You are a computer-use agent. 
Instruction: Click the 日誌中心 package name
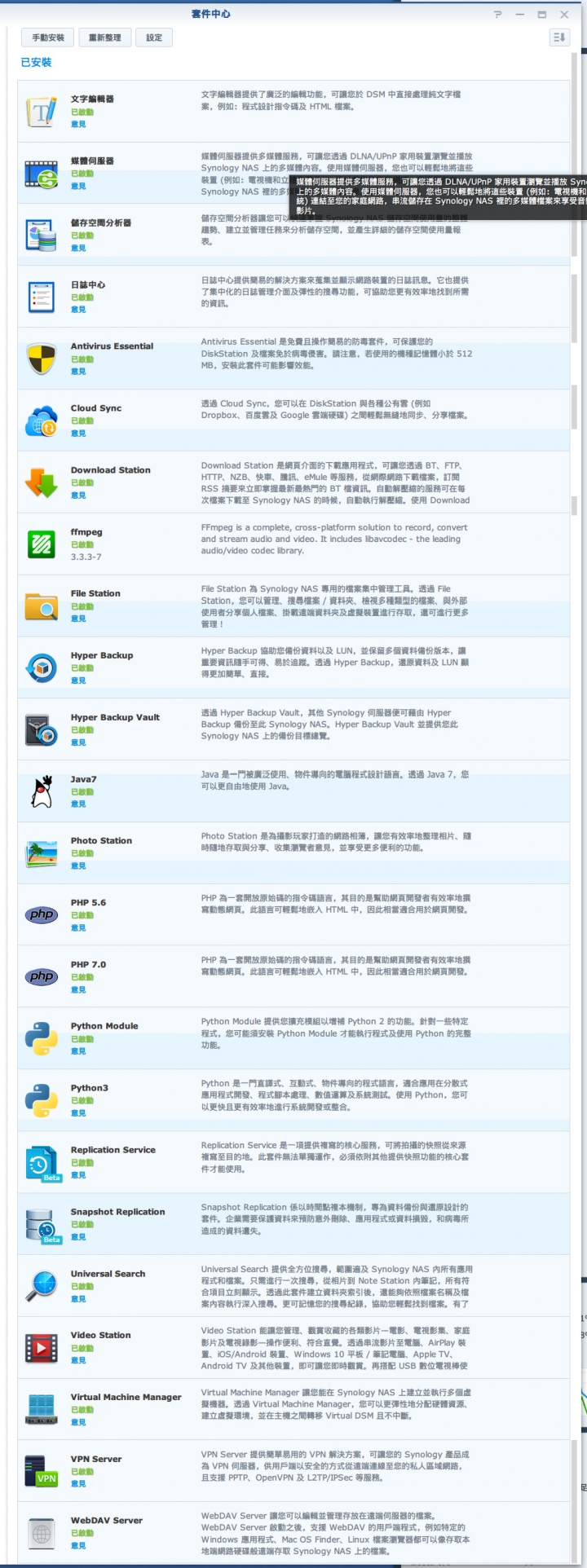point(88,284)
